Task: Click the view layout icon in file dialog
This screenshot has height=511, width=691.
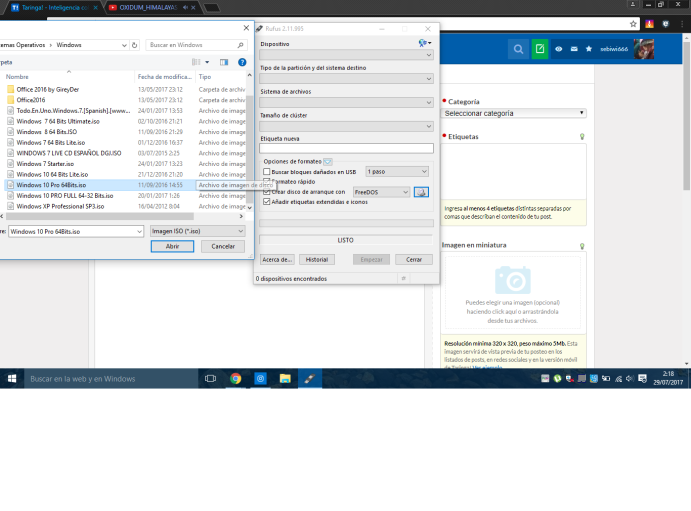Action: (x=196, y=62)
